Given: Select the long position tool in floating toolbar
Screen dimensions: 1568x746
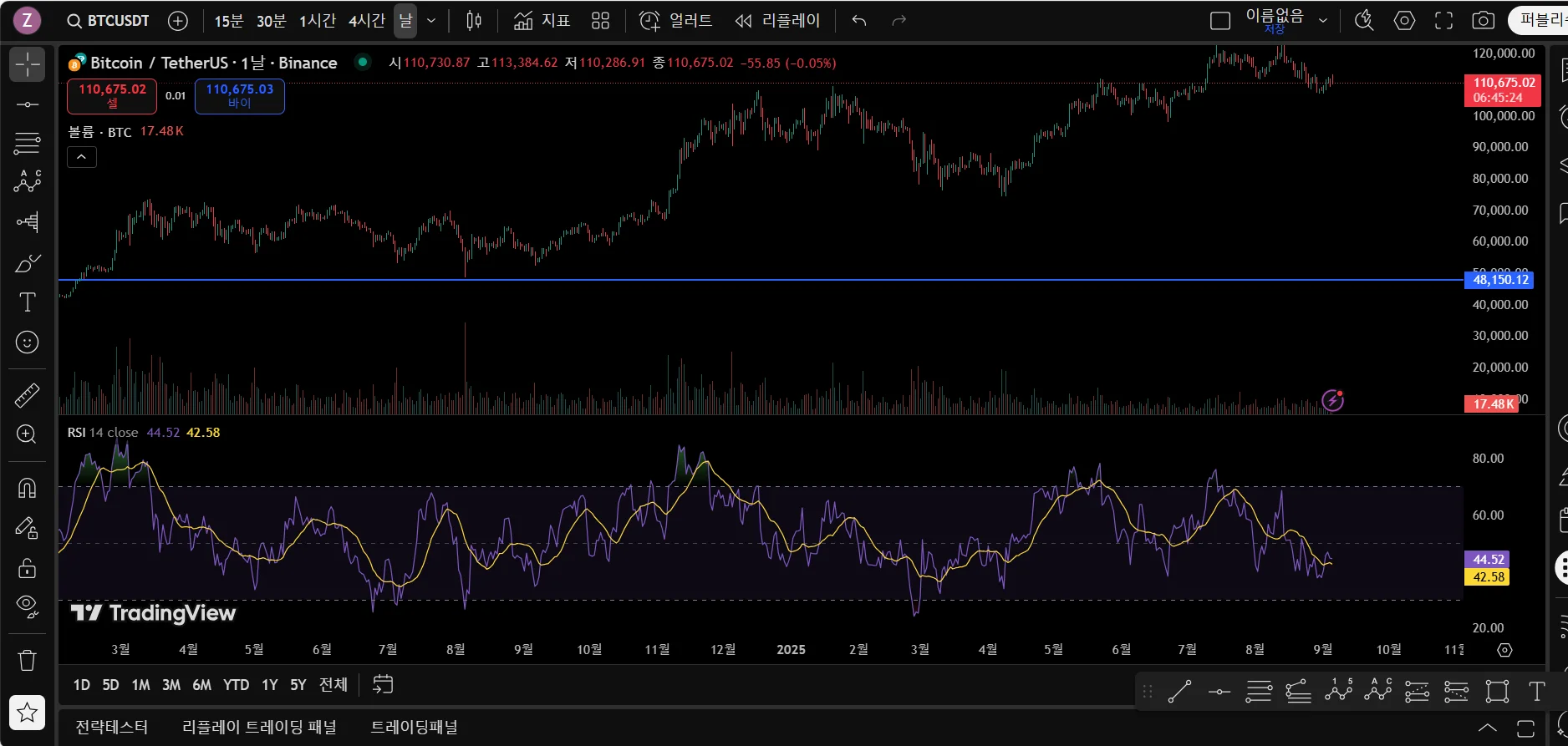Looking at the screenshot, I should pyautogui.click(x=1418, y=692).
